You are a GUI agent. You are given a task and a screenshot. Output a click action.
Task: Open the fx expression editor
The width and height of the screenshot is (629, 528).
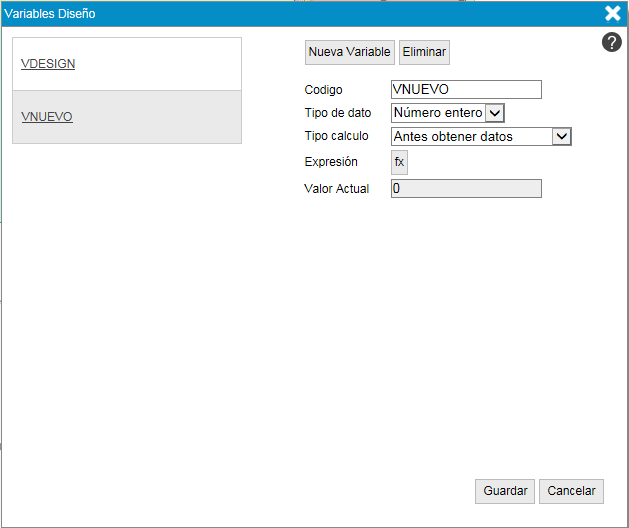[399, 162]
